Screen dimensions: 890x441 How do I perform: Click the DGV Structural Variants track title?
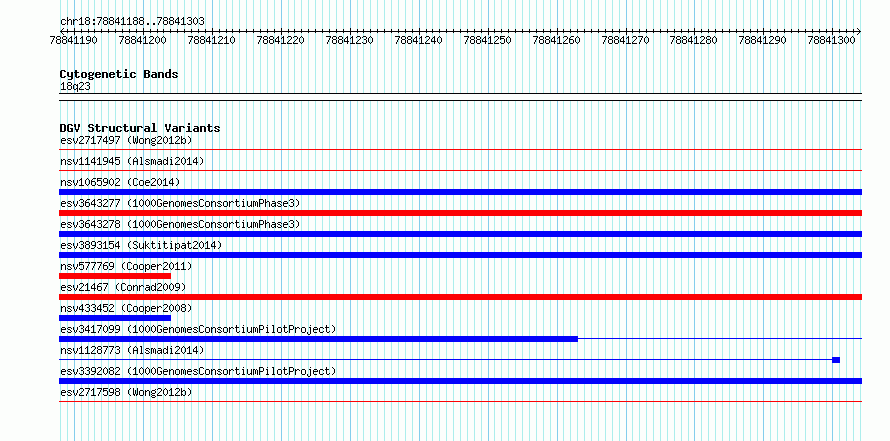pos(140,128)
